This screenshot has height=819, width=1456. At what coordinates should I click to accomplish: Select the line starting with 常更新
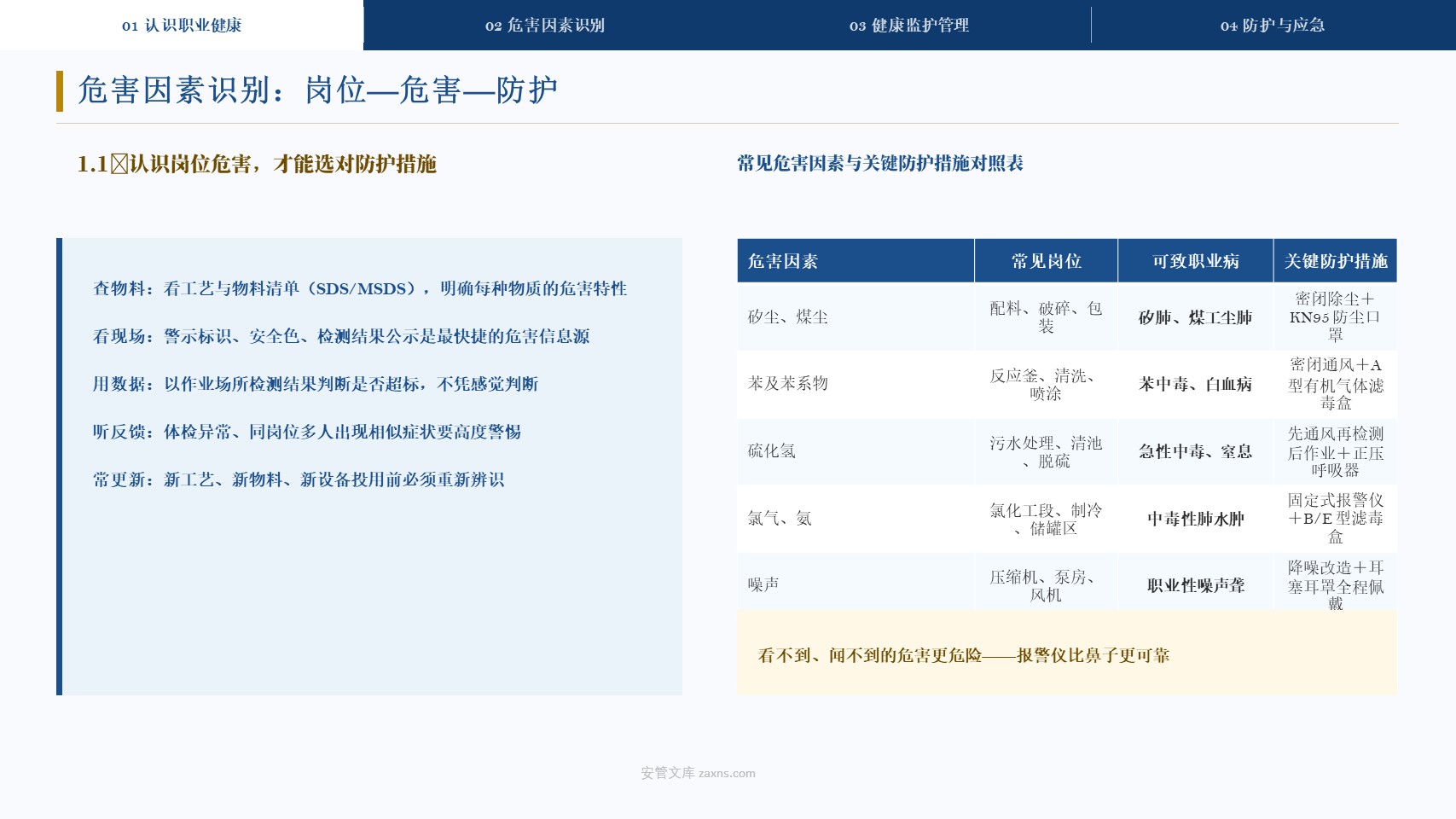[299, 479]
